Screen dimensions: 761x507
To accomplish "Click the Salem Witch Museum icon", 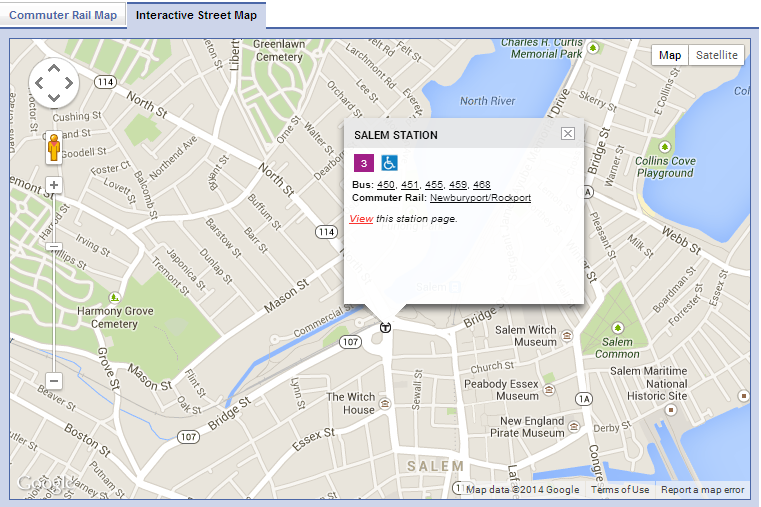I will click(566, 336).
